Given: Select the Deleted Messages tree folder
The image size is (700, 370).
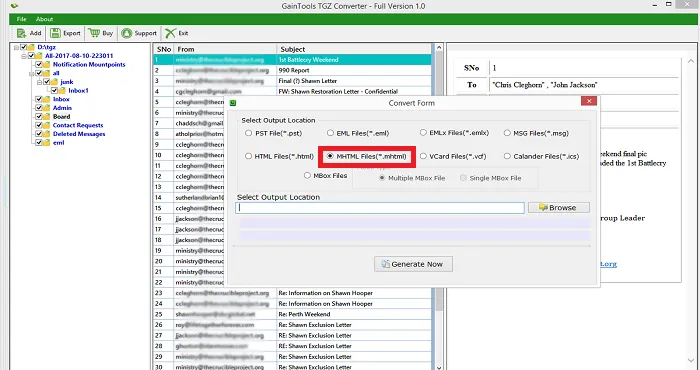Looking at the screenshot, I should click(79, 134).
